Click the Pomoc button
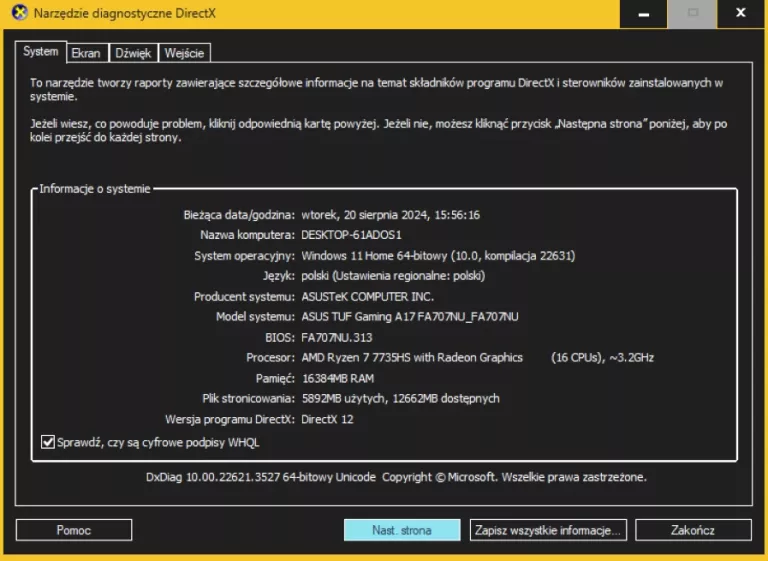Viewport: 768px width, 561px height. coord(74,530)
